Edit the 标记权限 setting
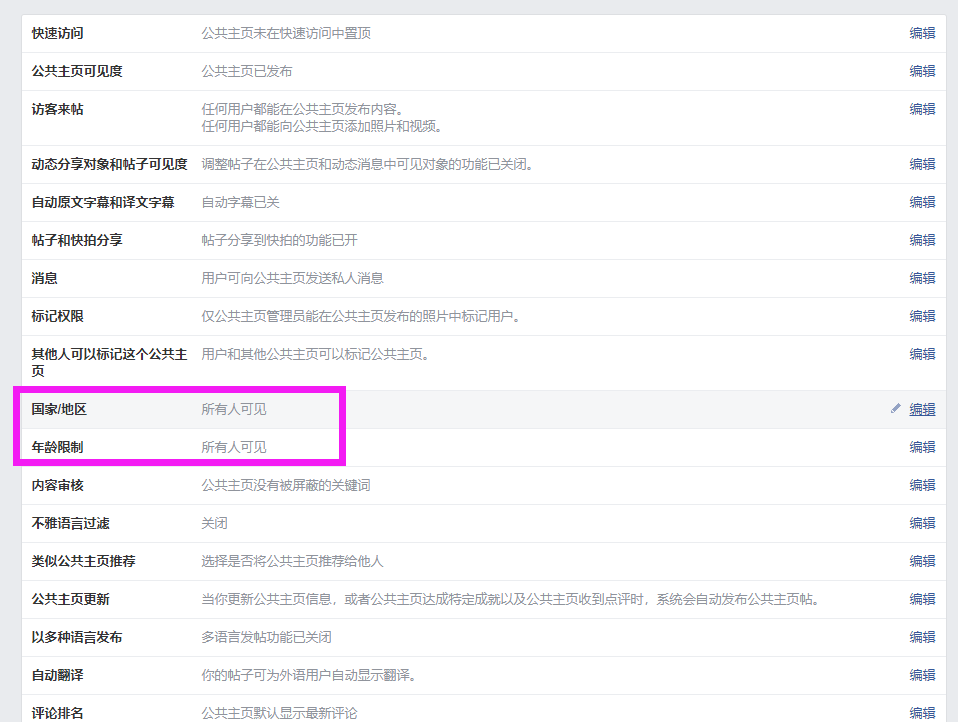Viewport: 958px width, 722px height. (x=922, y=316)
